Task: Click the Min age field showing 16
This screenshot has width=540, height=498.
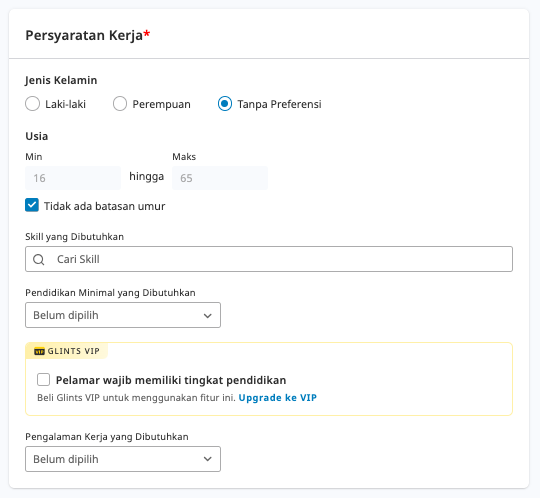Action: pos(73,178)
